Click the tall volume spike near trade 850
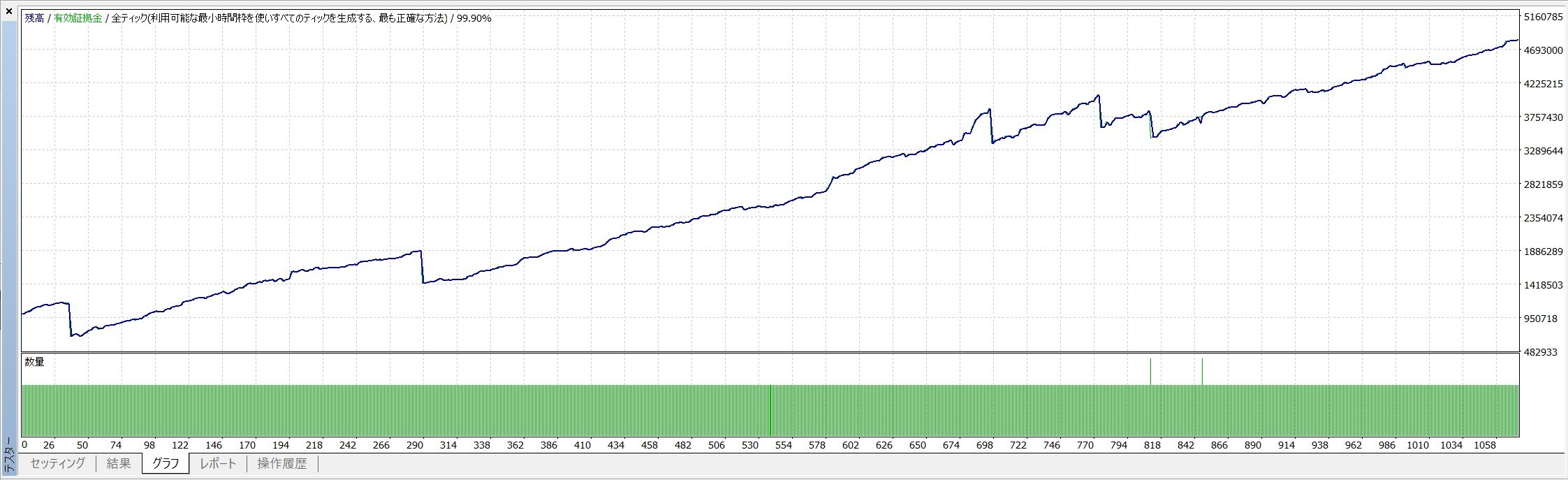Image resolution: width=1568 pixels, height=480 pixels. pyautogui.click(x=1202, y=371)
